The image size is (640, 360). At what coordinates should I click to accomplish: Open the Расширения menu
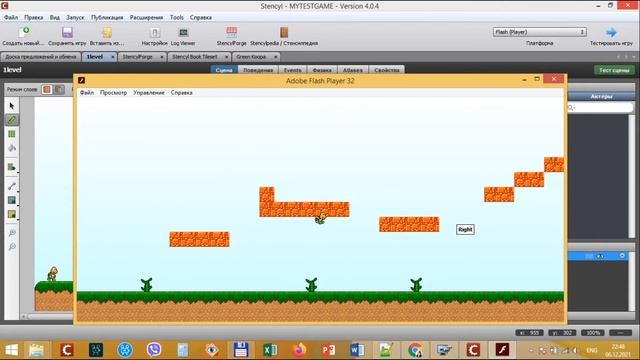click(x=146, y=18)
